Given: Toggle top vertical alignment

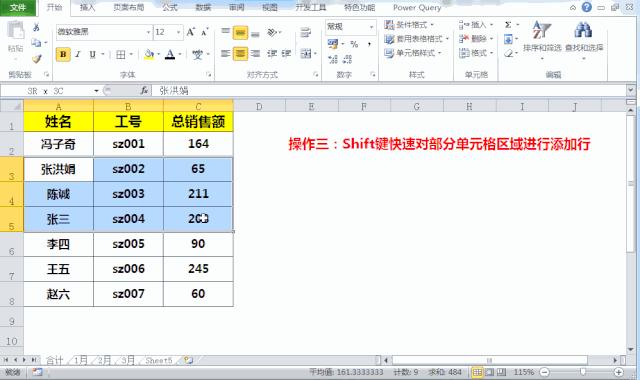Looking at the screenshot, I should [225, 32].
